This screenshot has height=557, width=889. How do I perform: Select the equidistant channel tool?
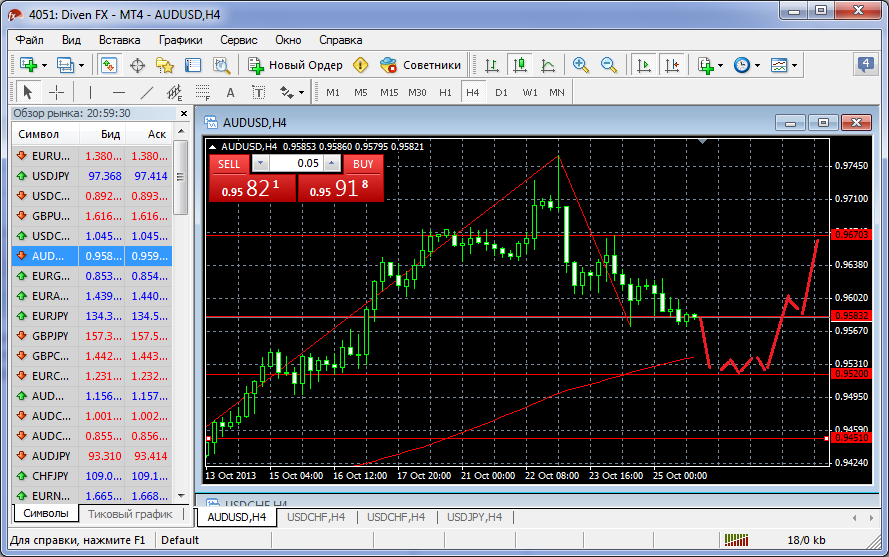pyautogui.click(x=174, y=92)
